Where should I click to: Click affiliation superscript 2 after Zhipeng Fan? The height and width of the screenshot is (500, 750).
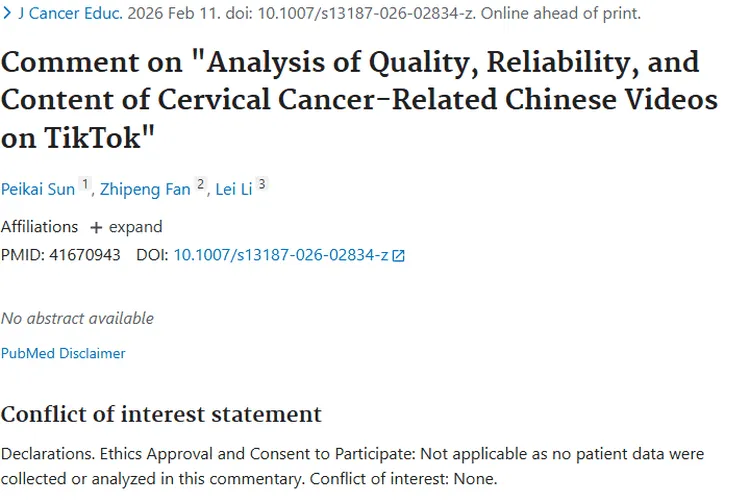point(201,184)
